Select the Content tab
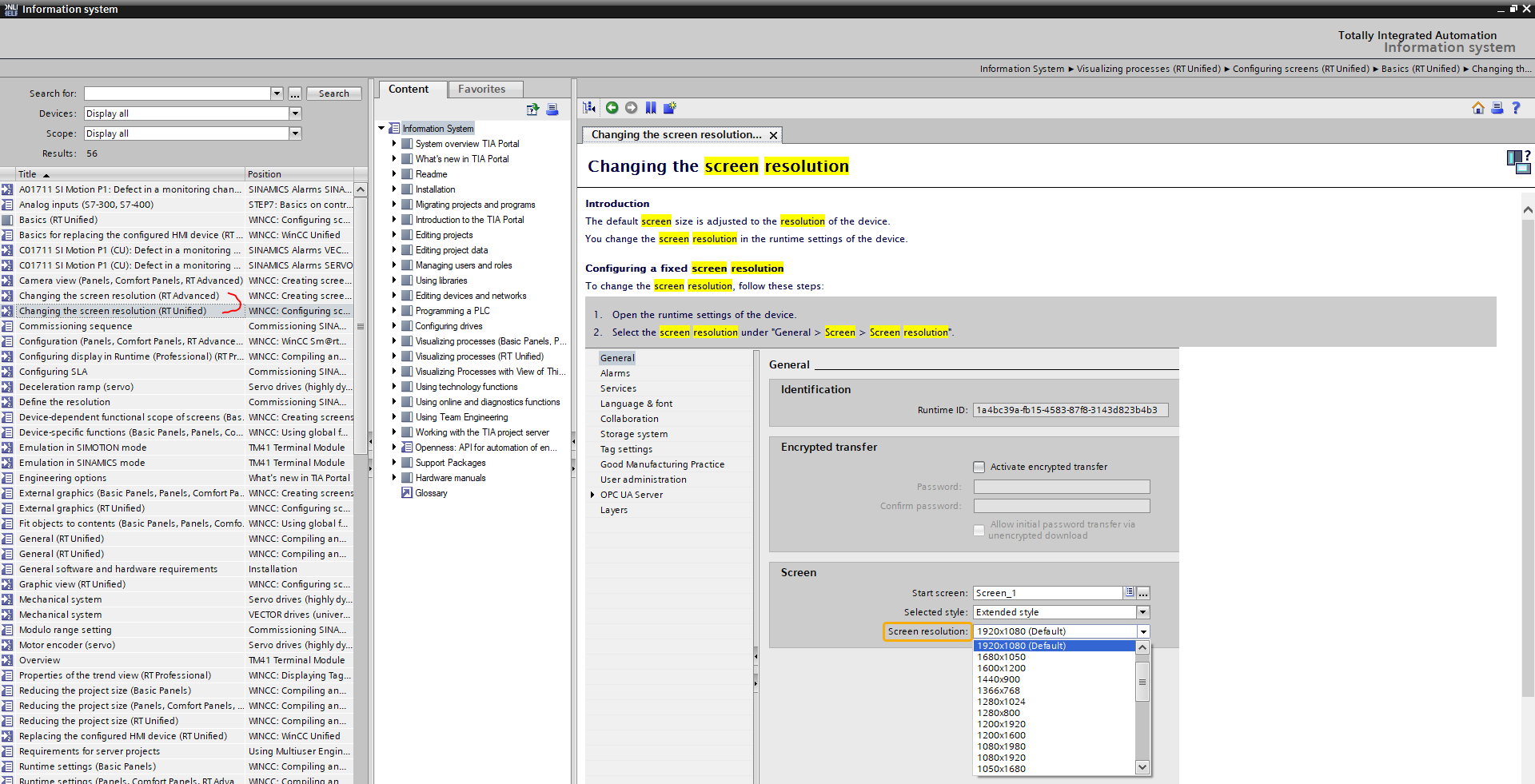The width and height of the screenshot is (1535, 784). tap(409, 89)
